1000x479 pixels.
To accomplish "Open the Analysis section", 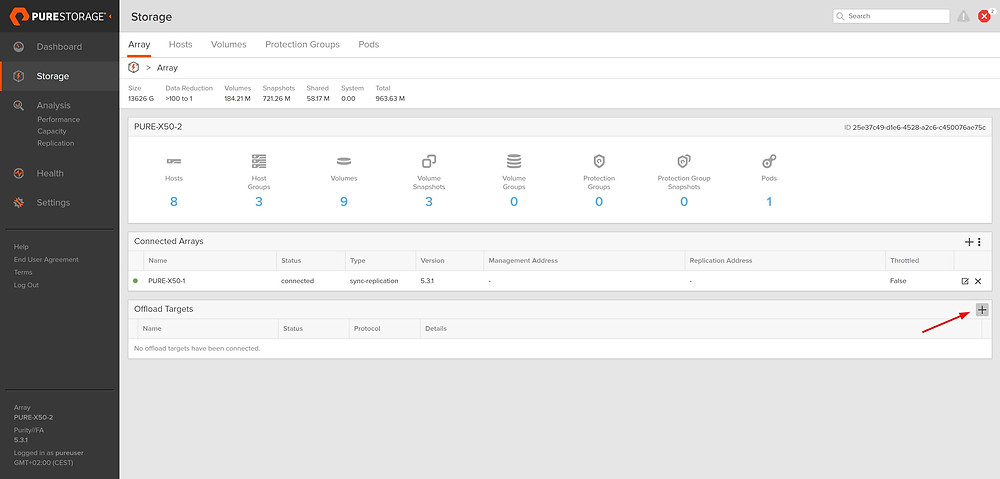I will click(x=54, y=105).
